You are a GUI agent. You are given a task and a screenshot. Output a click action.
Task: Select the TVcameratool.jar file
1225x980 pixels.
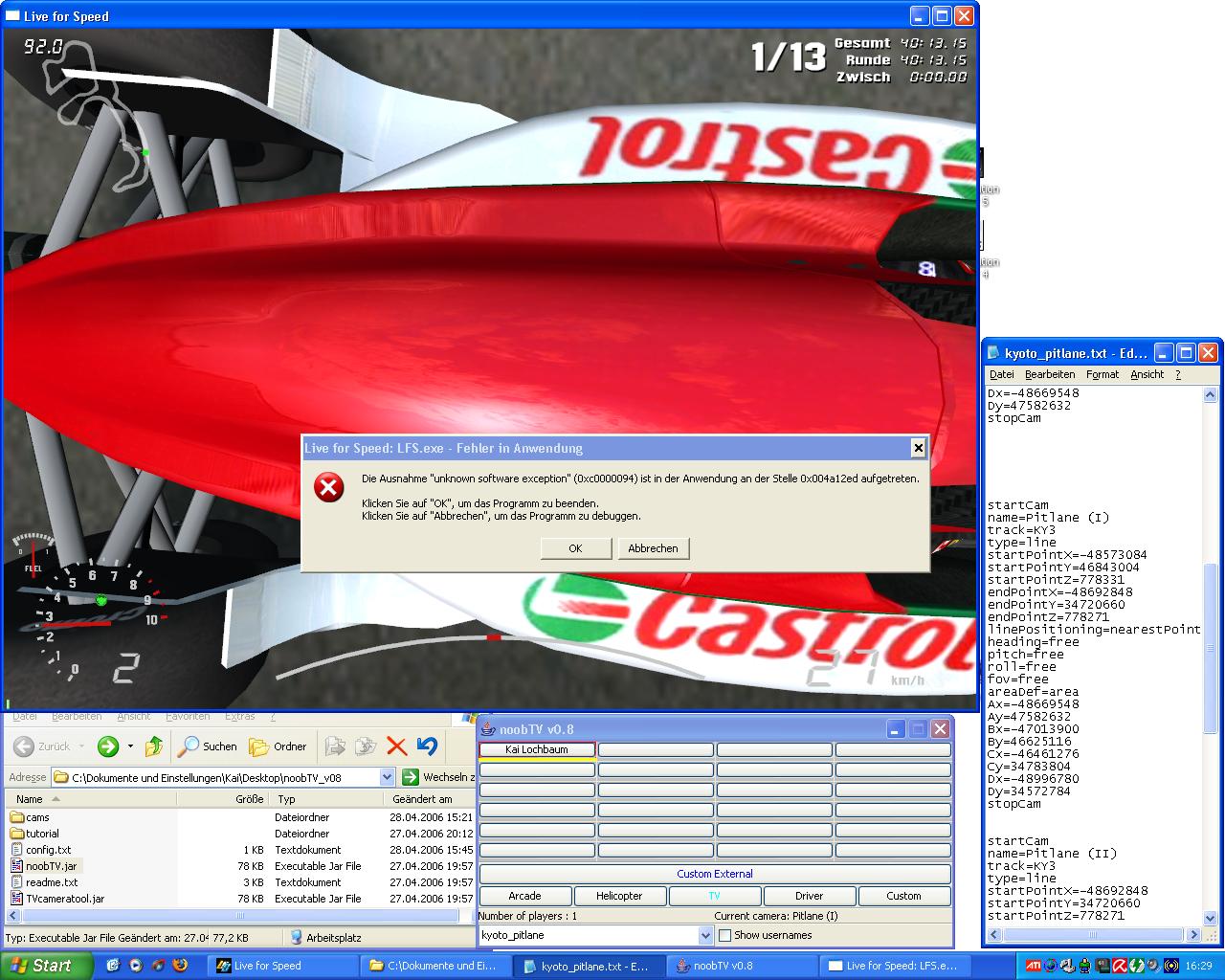pyautogui.click(x=57, y=899)
